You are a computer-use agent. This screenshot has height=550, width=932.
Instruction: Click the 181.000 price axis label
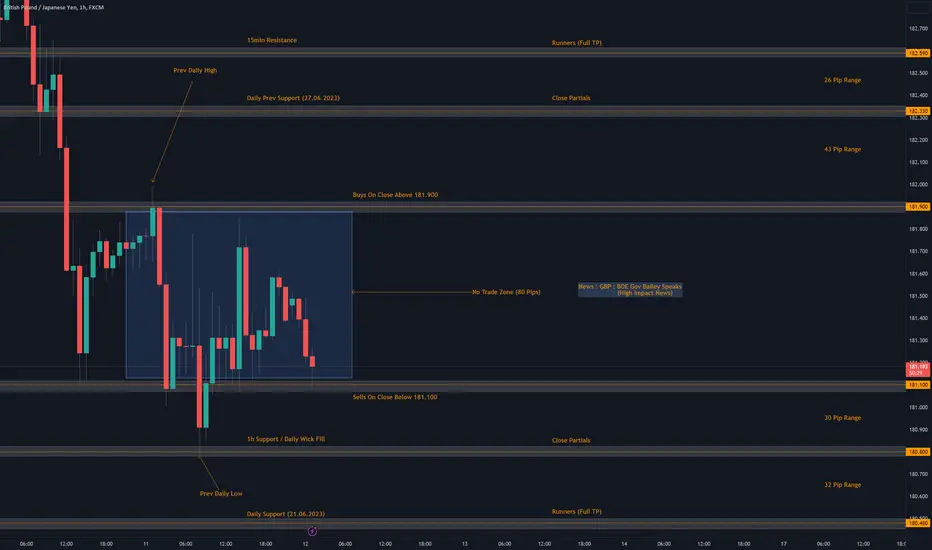point(918,407)
